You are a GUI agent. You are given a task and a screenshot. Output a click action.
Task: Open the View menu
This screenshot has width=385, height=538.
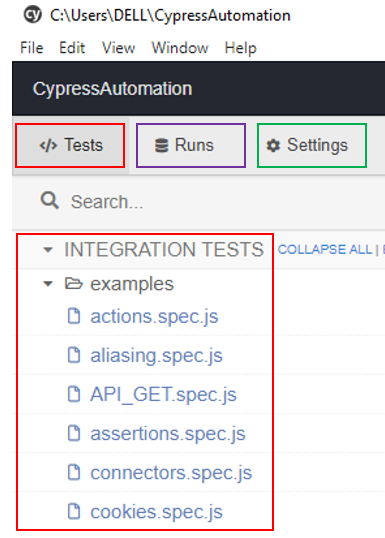118,48
